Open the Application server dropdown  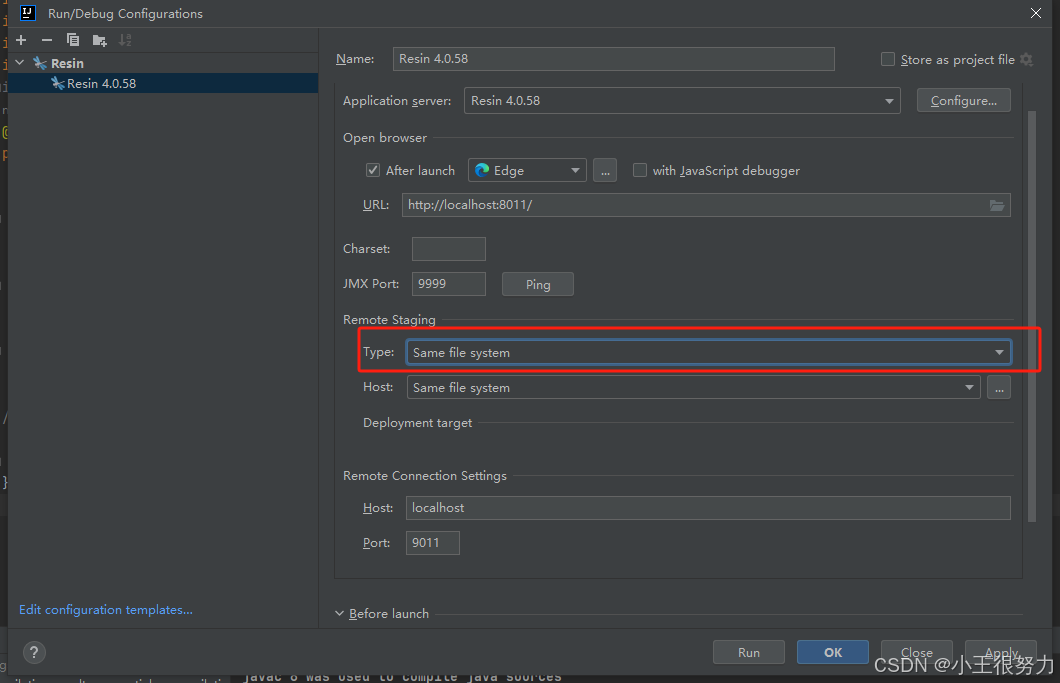pyautogui.click(x=682, y=101)
